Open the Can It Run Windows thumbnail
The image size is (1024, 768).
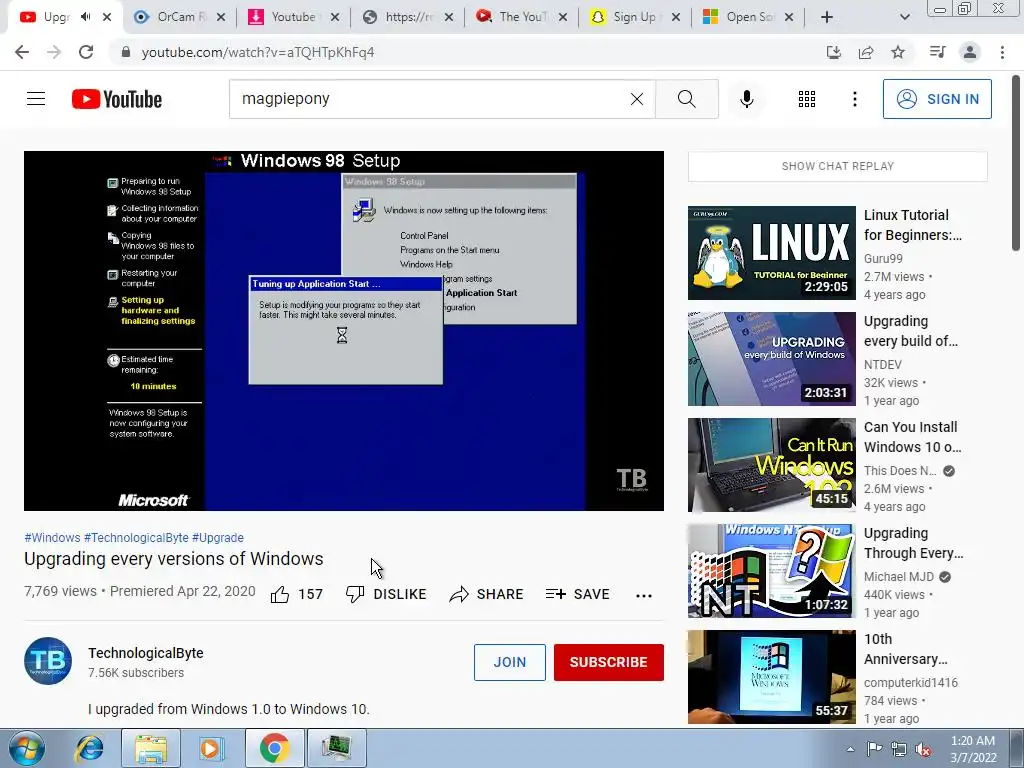[771, 464]
